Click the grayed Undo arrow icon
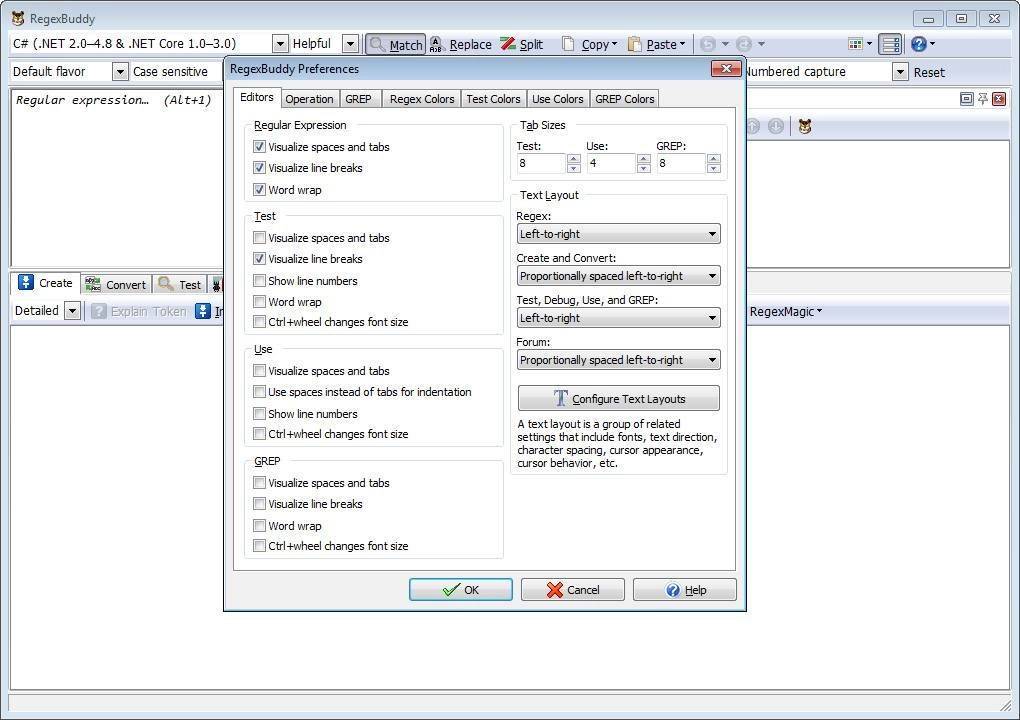 tap(708, 44)
